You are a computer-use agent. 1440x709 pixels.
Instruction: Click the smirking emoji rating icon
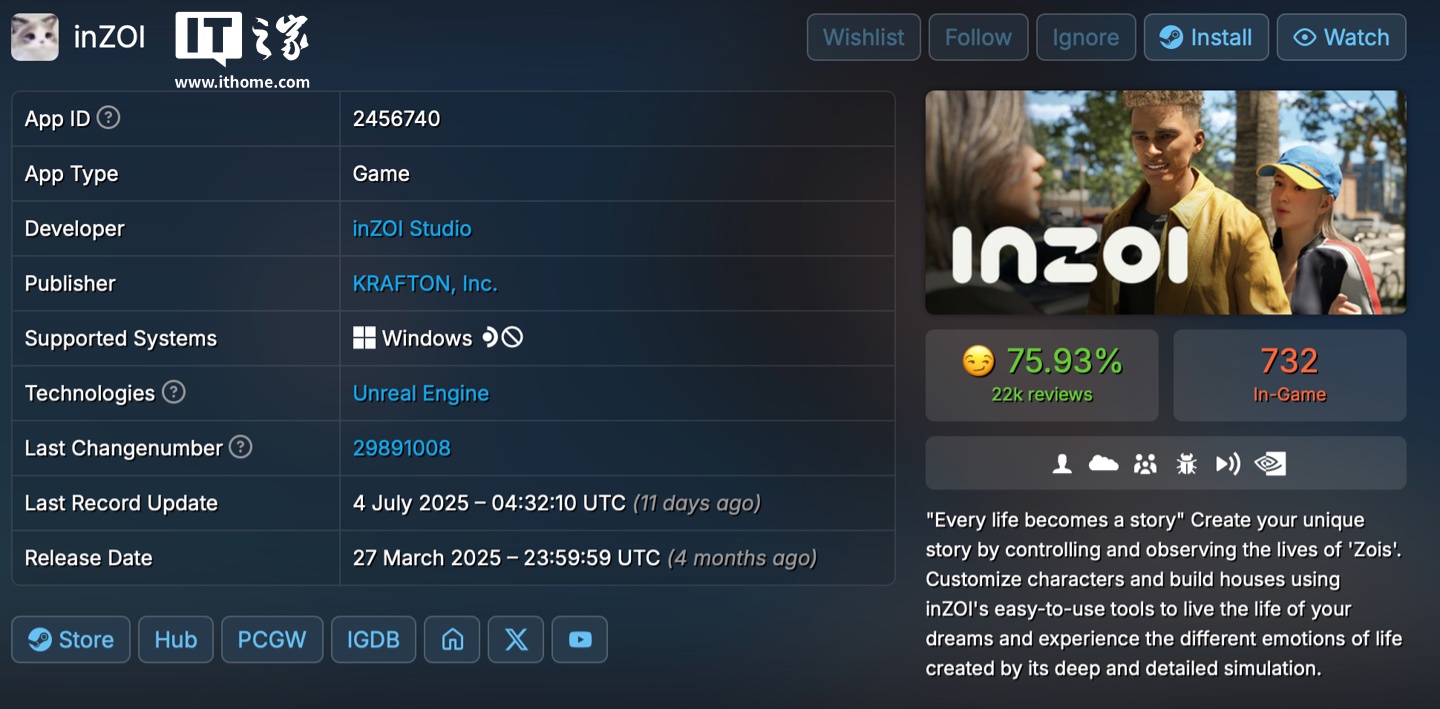978,361
